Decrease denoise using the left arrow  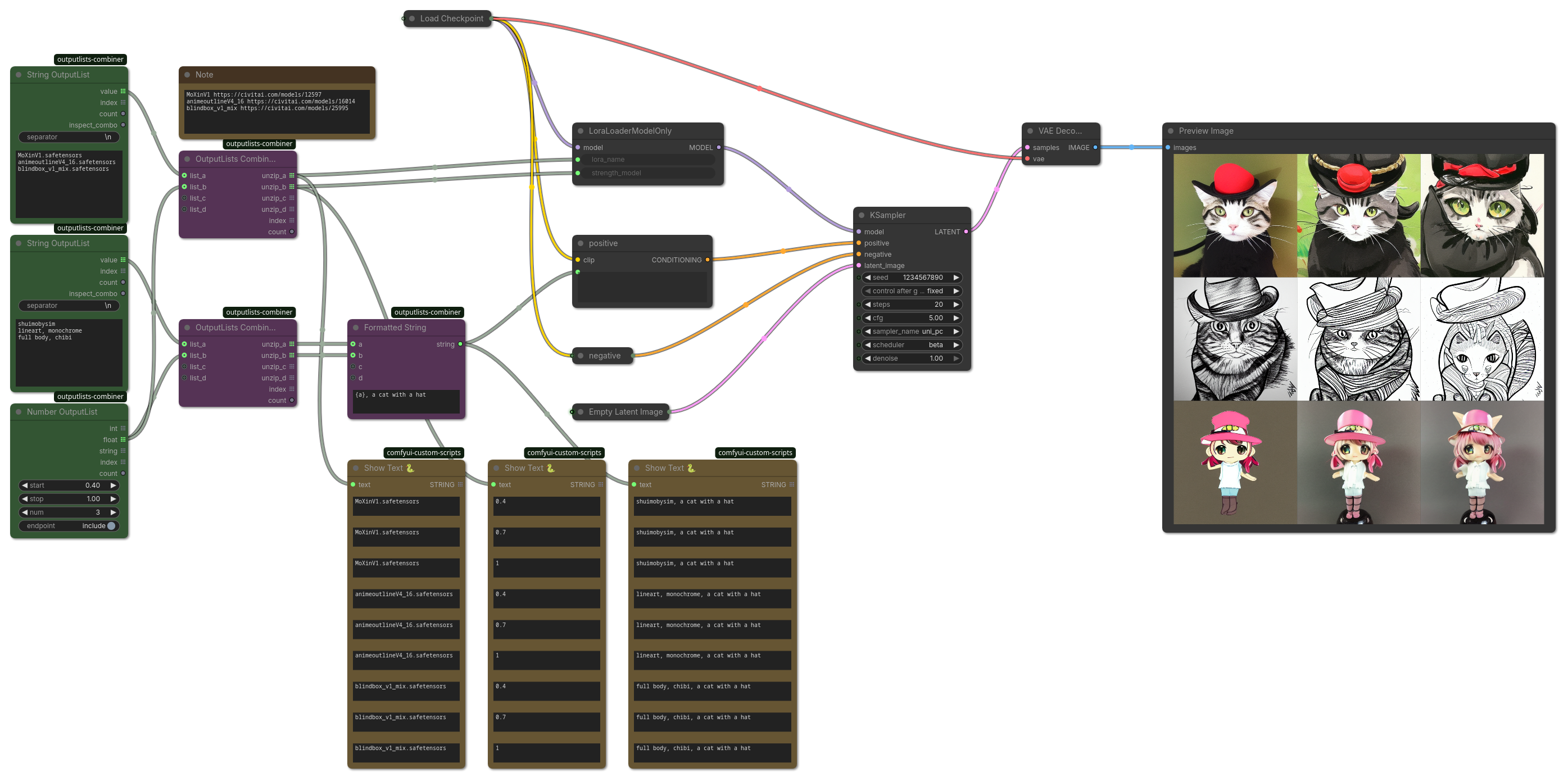[x=868, y=358]
